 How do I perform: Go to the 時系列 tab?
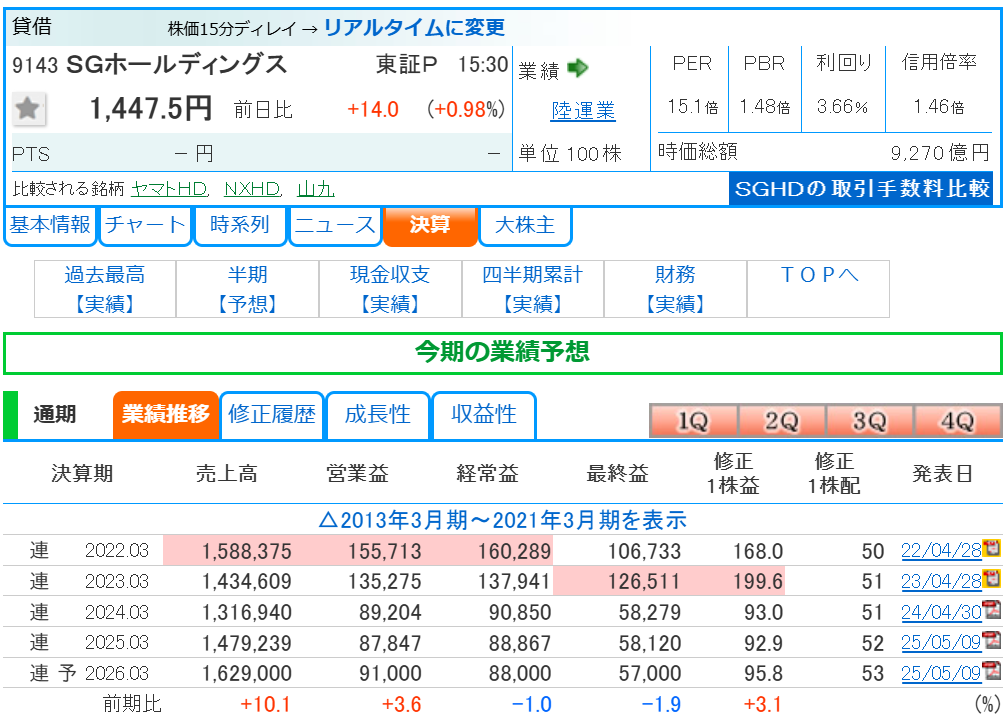(x=240, y=225)
